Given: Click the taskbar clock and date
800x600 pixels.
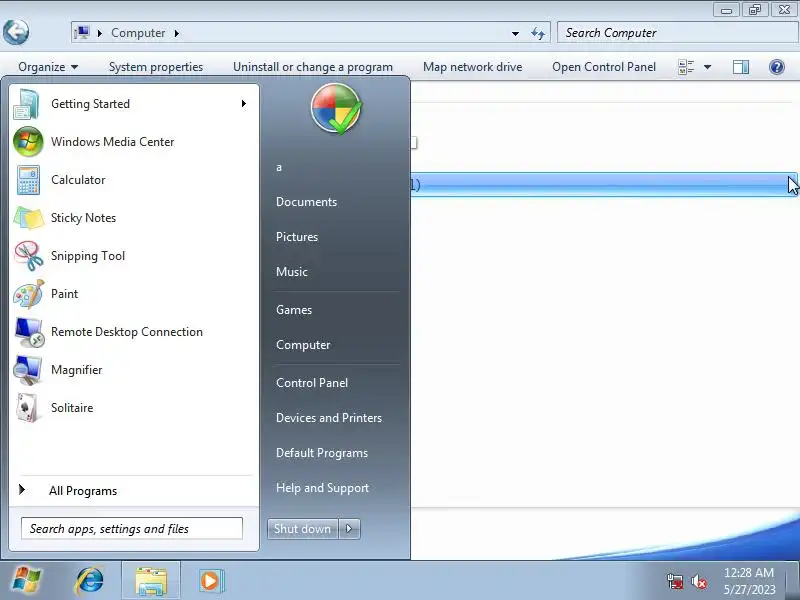Looking at the screenshot, I should tap(749, 581).
